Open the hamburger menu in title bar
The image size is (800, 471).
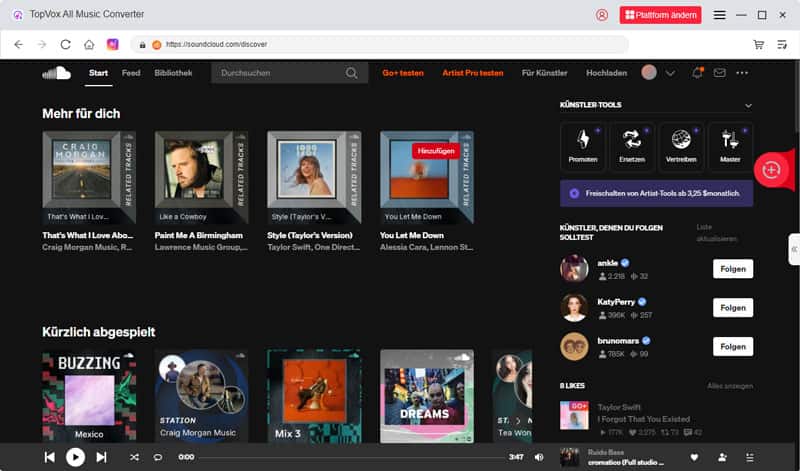pyautogui.click(x=719, y=15)
